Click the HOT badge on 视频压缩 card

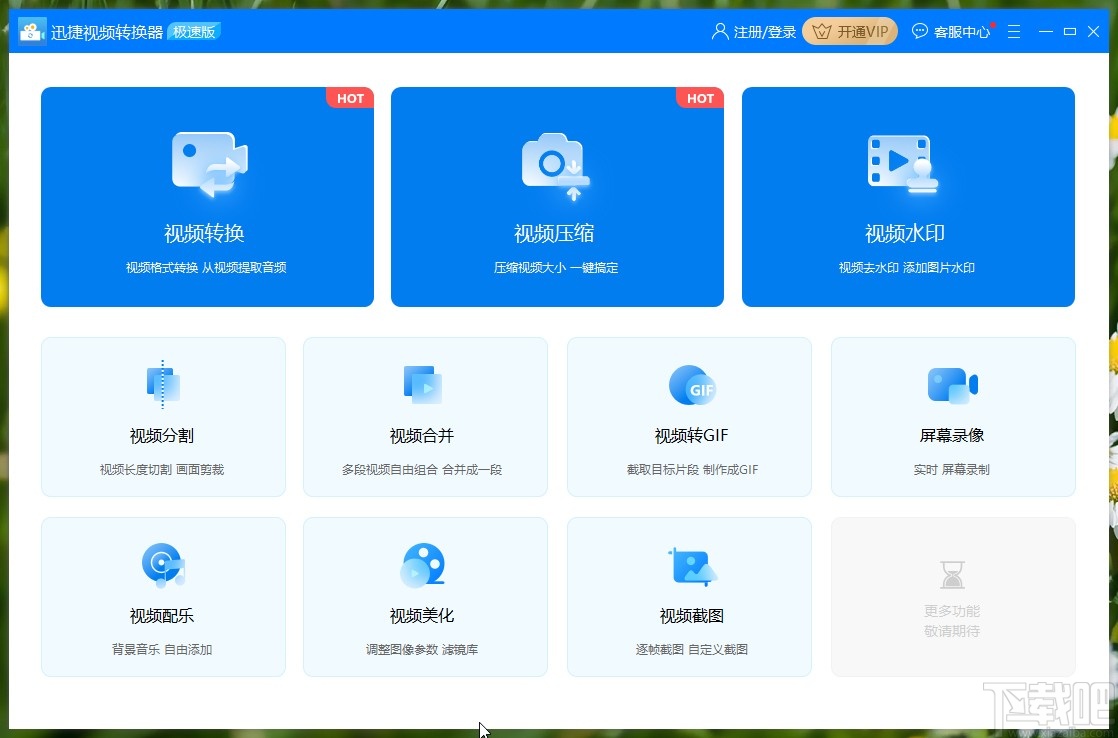click(x=700, y=98)
